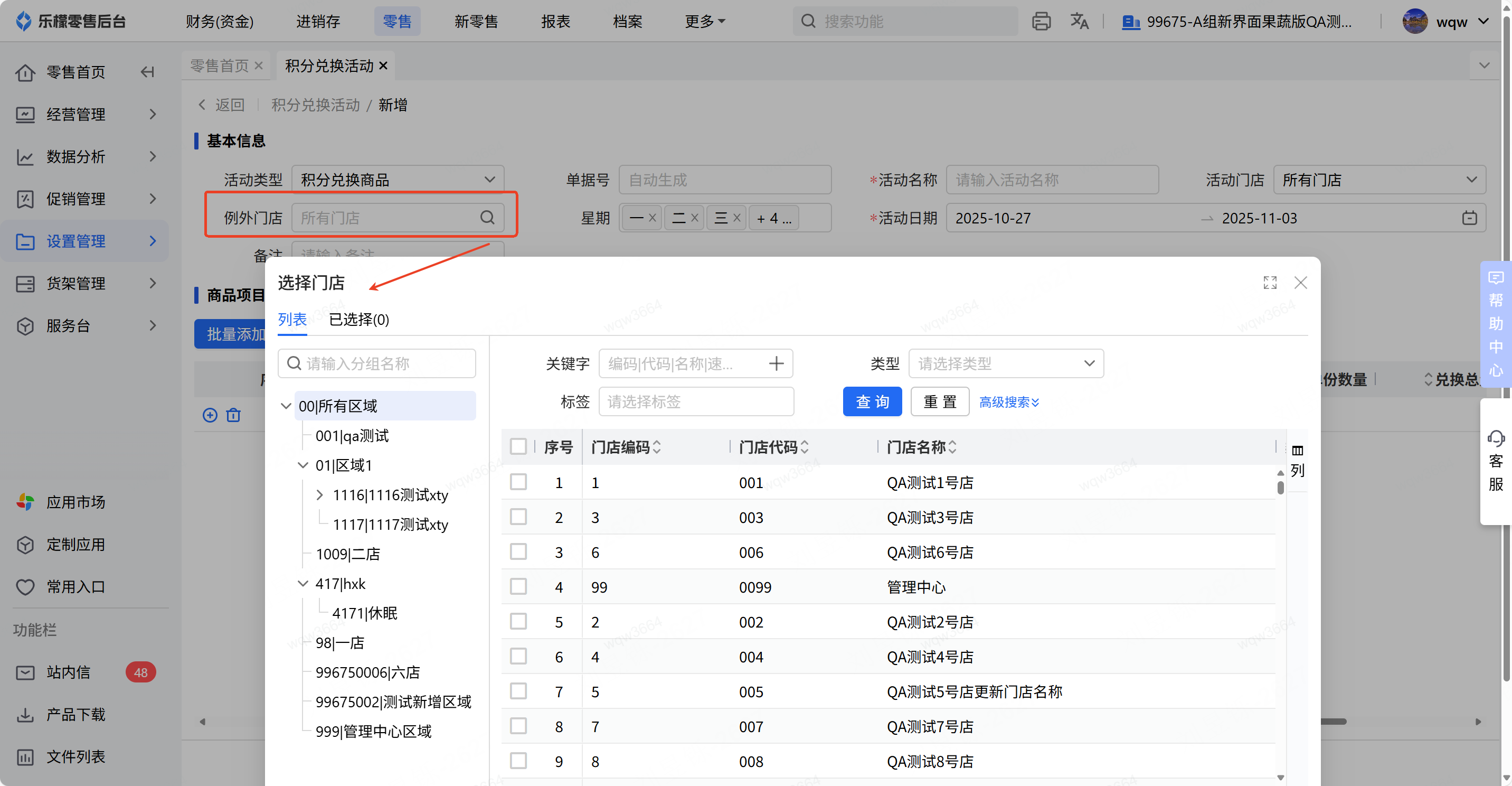1512x786 pixels.
Task: Open the calendar icon for 活动日期
Action: (x=1469, y=218)
